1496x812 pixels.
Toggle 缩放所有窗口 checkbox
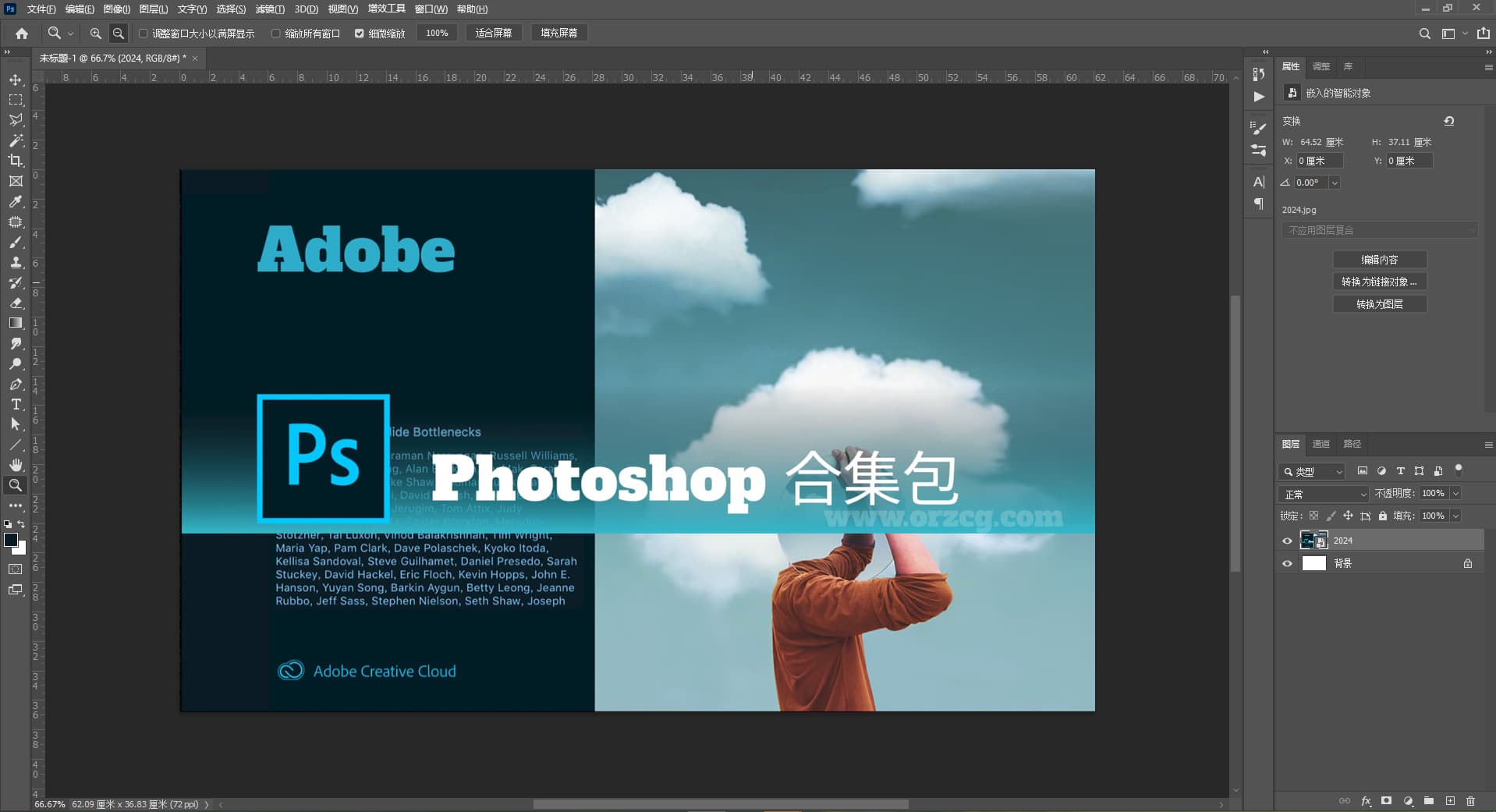[276, 34]
